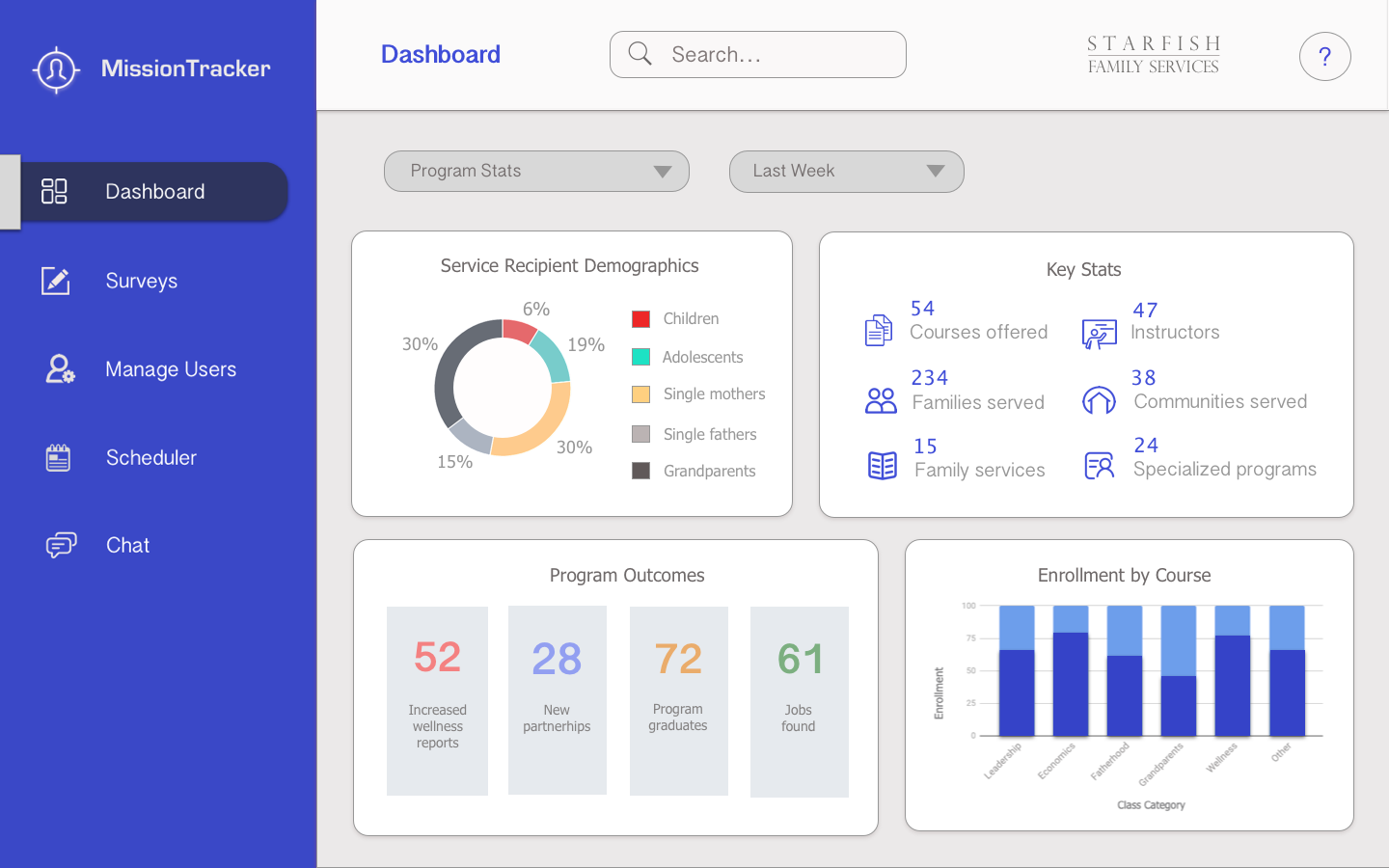Image resolution: width=1389 pixels, height=868 pixels.
Task: Open the help question mark icon
Action: [1324, 57]
